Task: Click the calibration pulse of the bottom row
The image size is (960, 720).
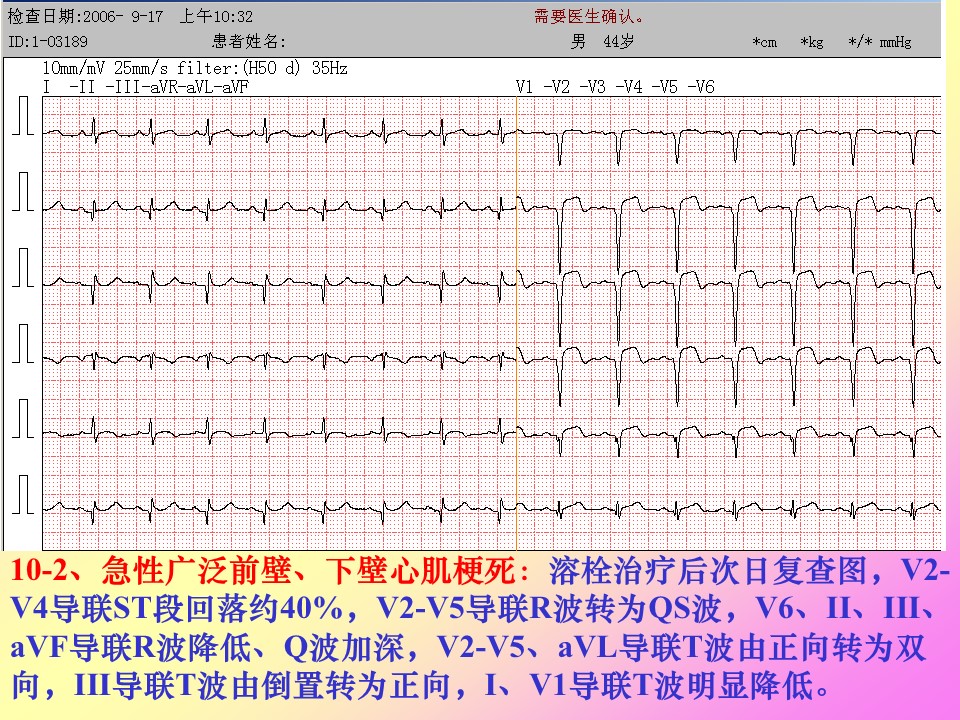Action: [23, 495]
